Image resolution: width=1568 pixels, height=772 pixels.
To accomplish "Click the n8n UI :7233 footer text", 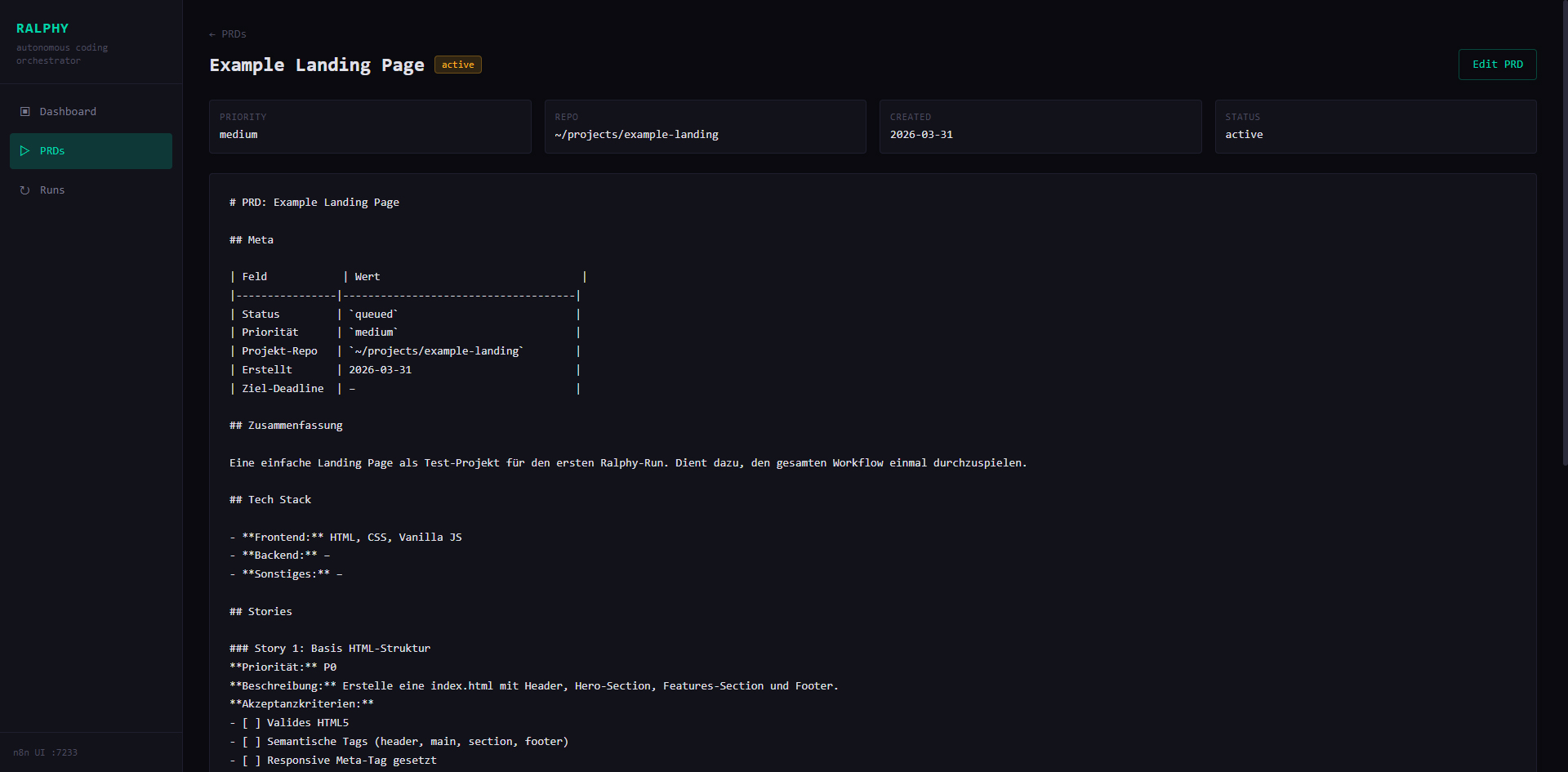I will pos(46,752).
